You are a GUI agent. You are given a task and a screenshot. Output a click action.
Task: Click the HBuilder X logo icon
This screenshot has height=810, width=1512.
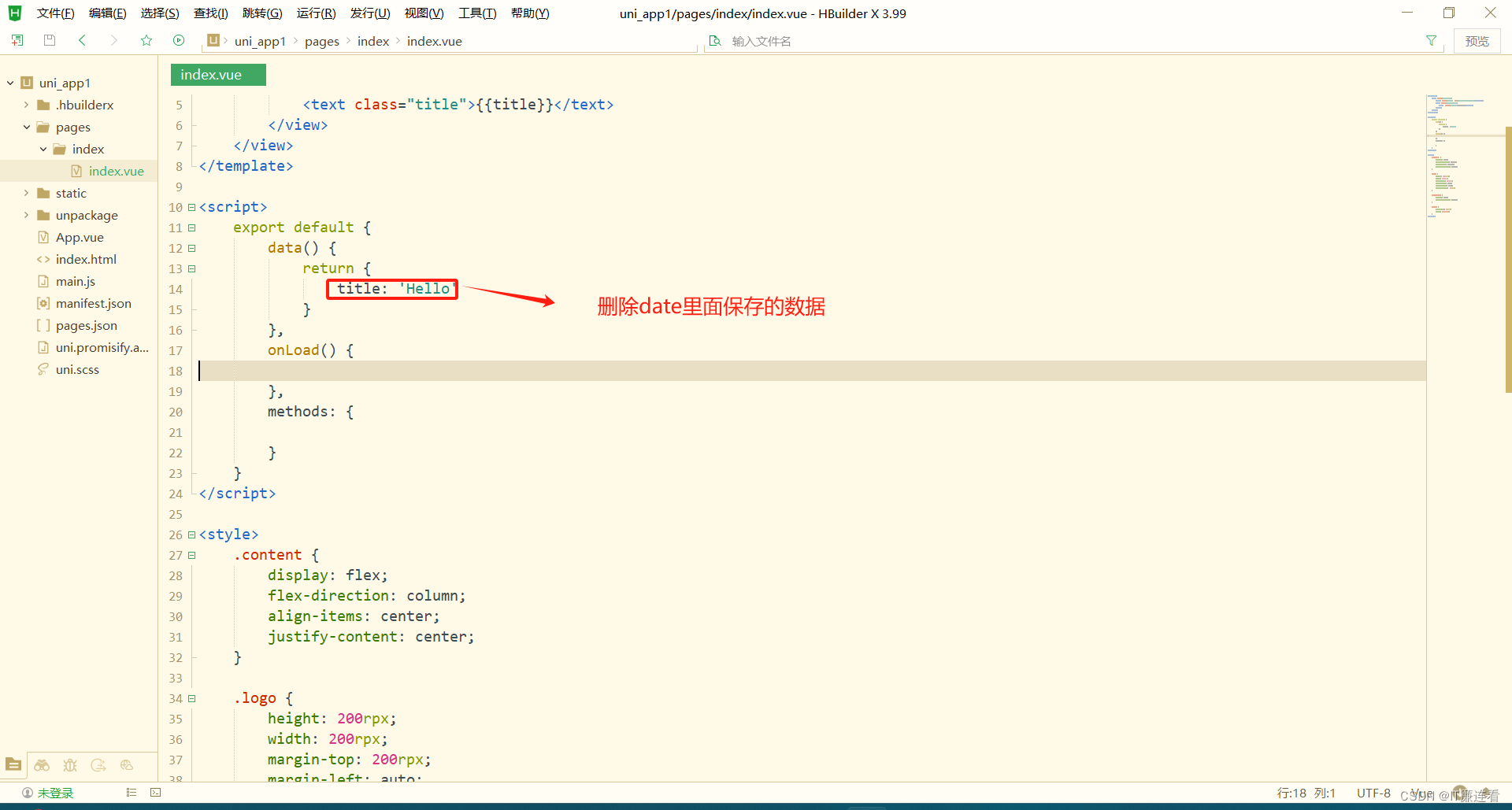coord(15,13)
